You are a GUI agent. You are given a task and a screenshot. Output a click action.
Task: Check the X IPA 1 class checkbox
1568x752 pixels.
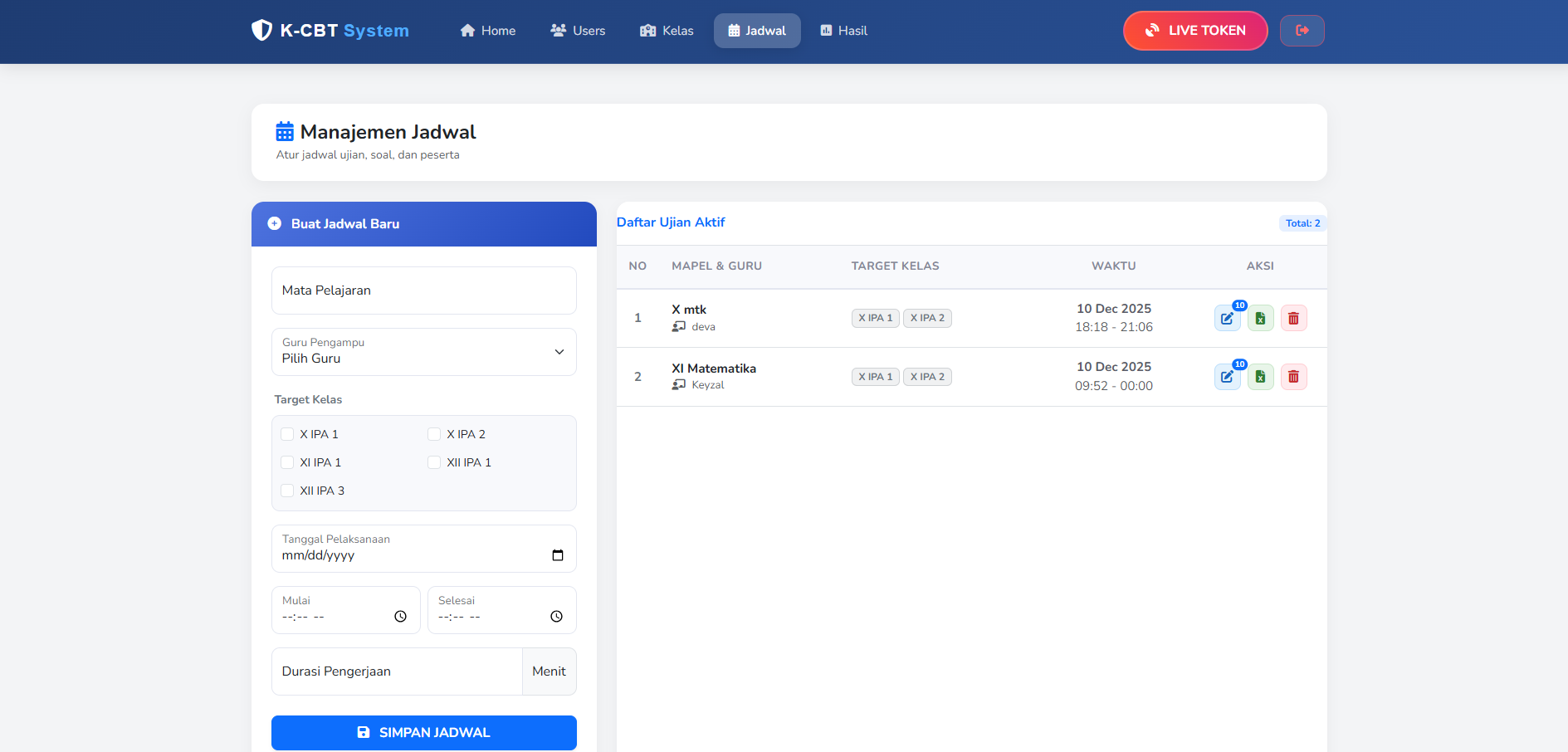[x=287, y=434]
